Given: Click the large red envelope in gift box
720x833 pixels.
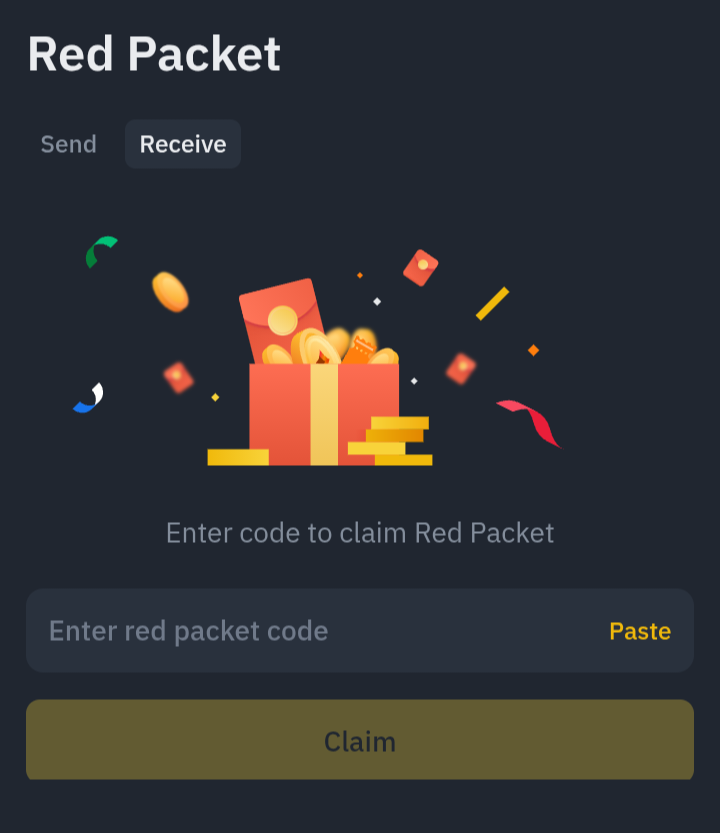Looking at the screenshot, I should [x=281, y=318].
